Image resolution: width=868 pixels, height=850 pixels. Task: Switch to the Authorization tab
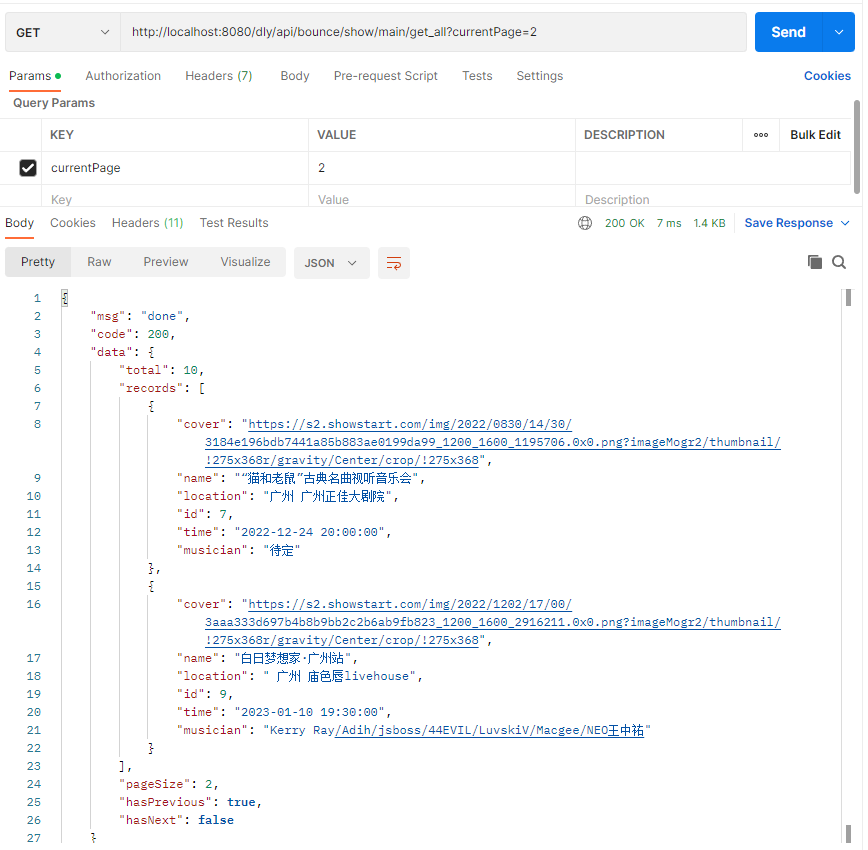pos(123,76)
